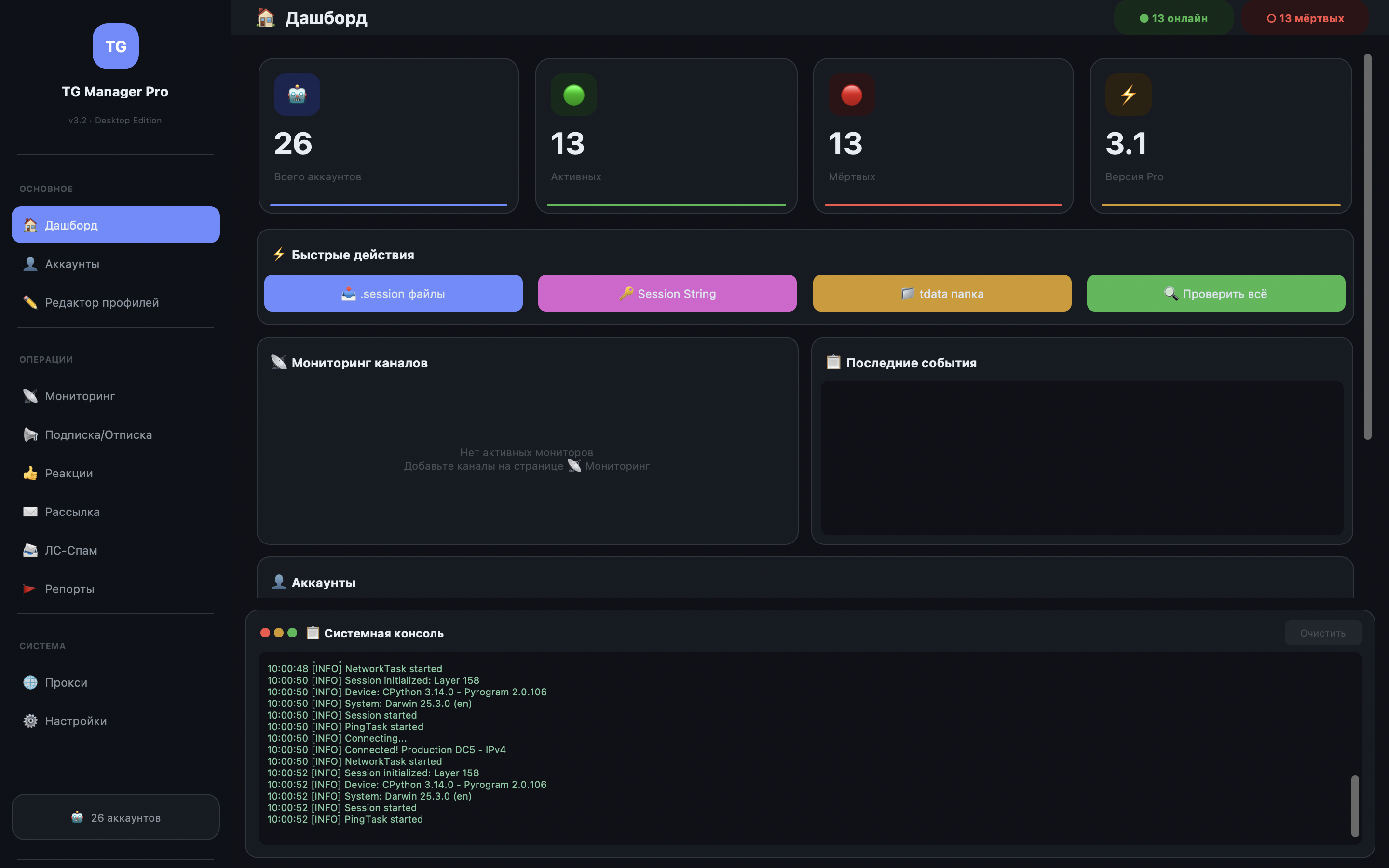Click the green circle icon on Активных card
Screen dimensions: 1389x868
pyautogui.click(x=573, y=95)
